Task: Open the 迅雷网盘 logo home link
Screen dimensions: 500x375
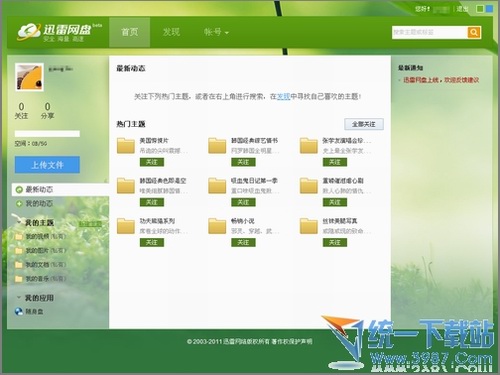Action: 59,32
